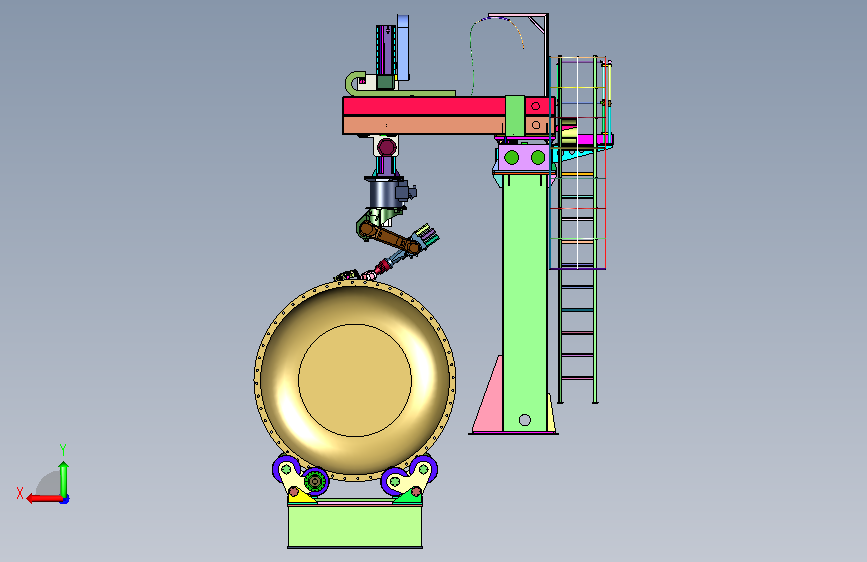This screenshot has height=562, width=867.
Task: Select the red welding torch tip
Action: 383,268
